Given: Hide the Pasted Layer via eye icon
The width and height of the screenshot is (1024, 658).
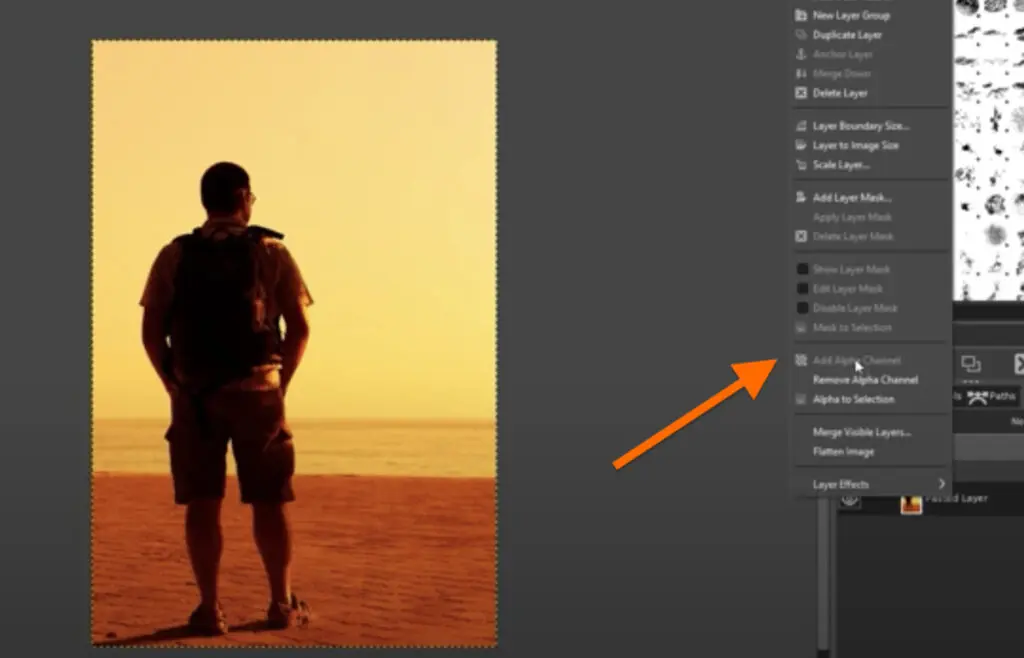Looking at the screenshot, I should click(849, 501).
